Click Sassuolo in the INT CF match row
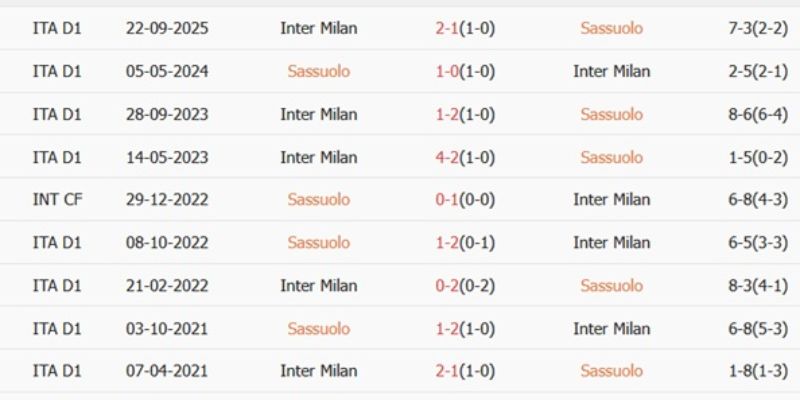Screen dimensions: 800x400 [x=318, y=200]
